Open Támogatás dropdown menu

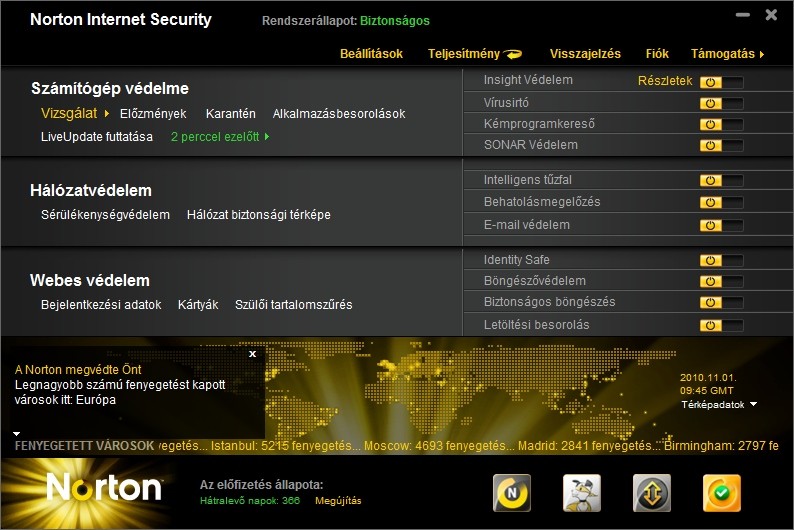(x=727, y=54)
